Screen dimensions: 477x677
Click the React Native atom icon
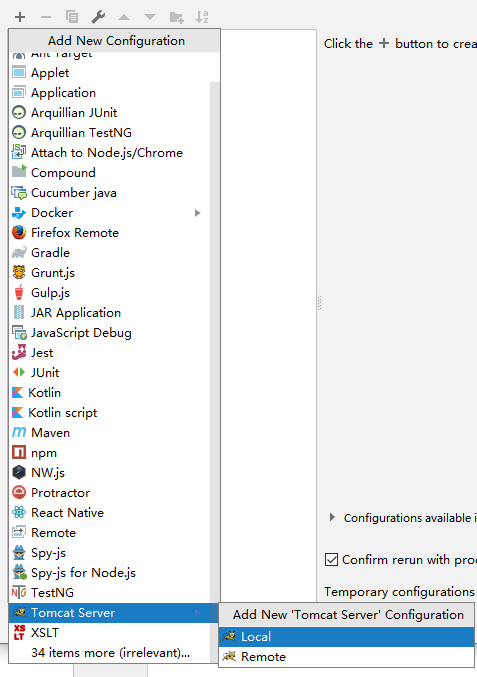pos(19,512)
